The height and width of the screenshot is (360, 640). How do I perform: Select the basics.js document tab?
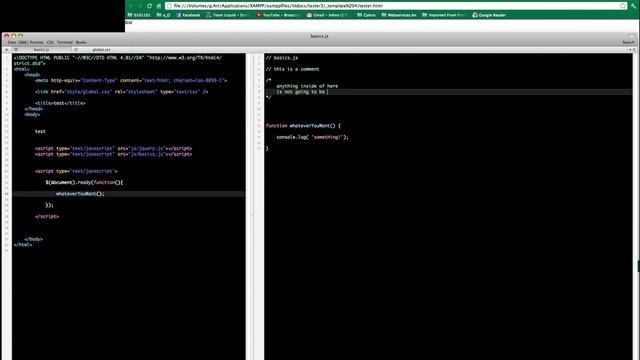[42, 49]
